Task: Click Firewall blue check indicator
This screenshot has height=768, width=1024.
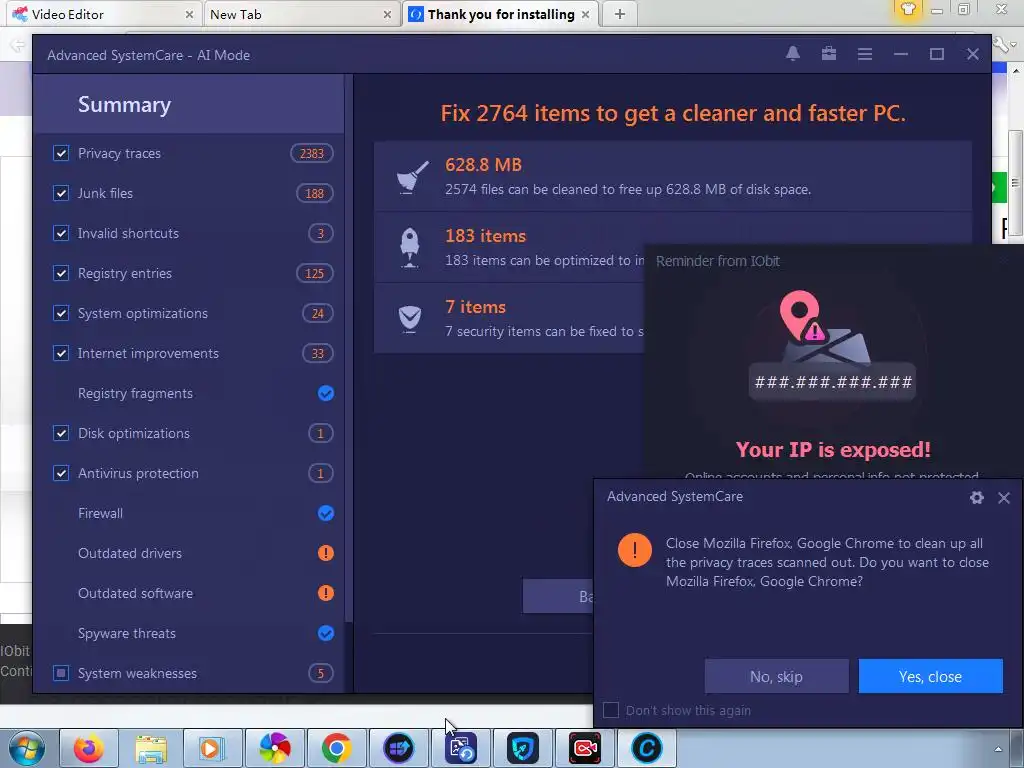Action: (325, 513)
